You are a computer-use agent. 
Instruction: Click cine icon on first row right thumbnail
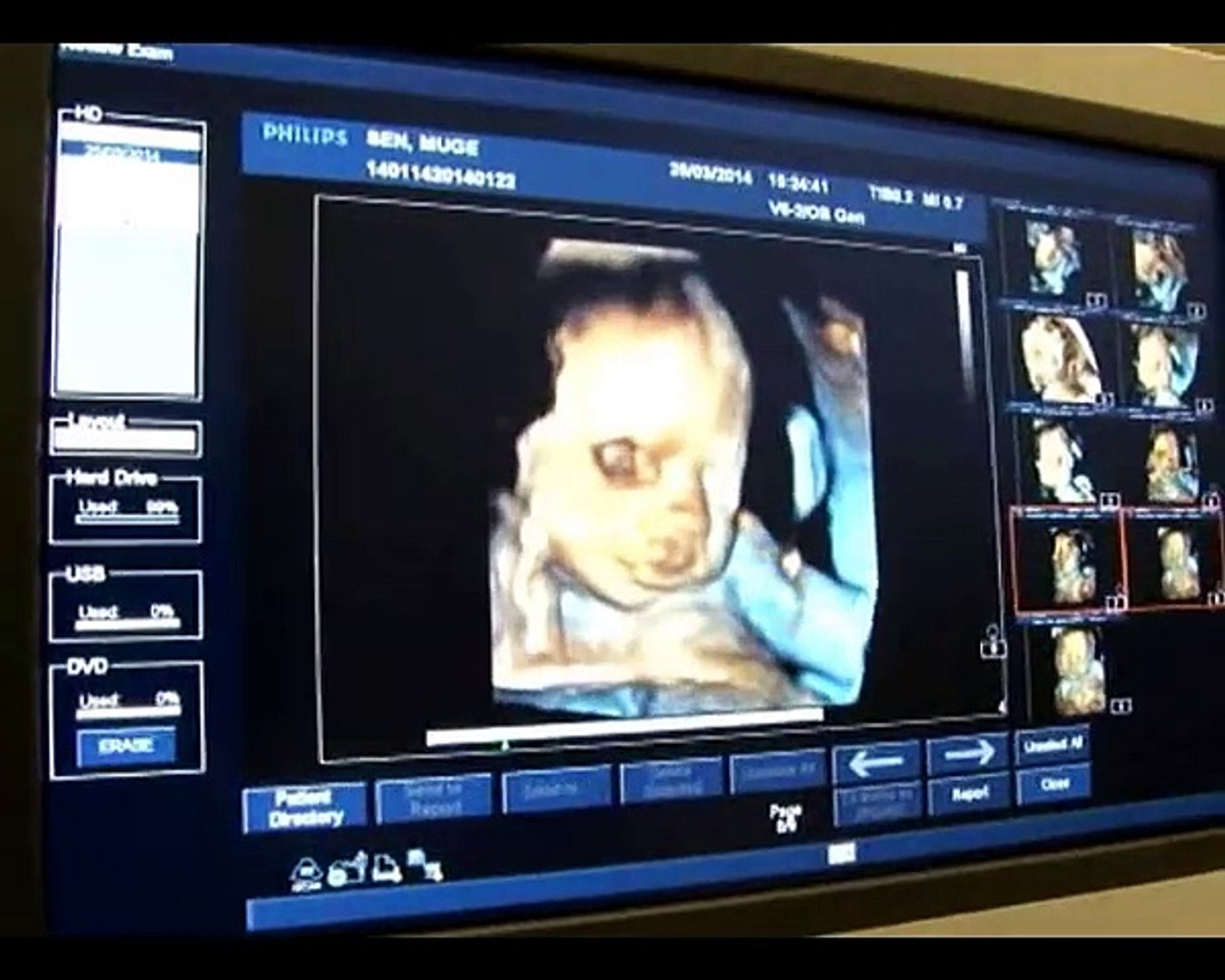(1197, 311)
